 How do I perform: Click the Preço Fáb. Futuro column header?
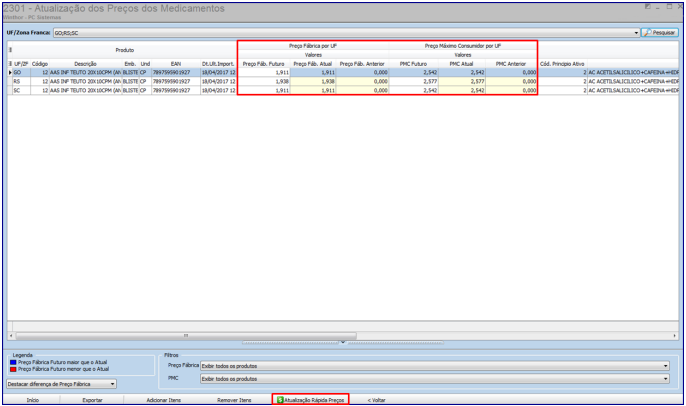pos(263,64)
